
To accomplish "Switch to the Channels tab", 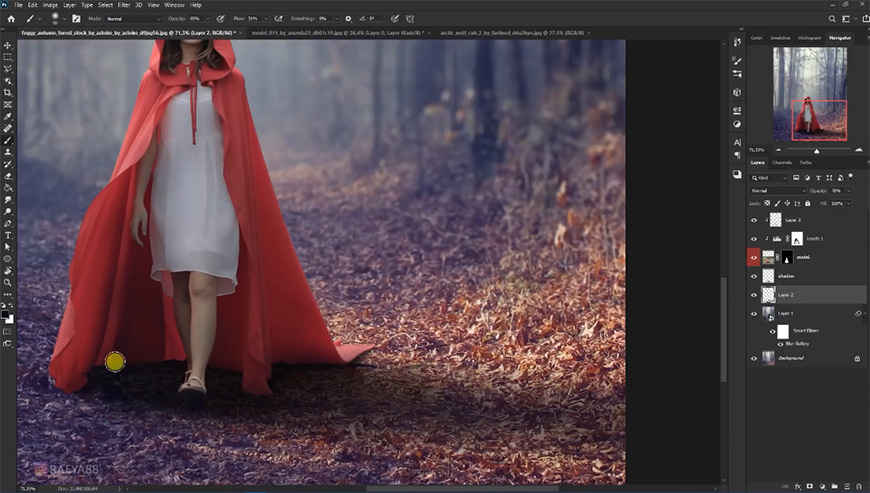I will (782, 162).
